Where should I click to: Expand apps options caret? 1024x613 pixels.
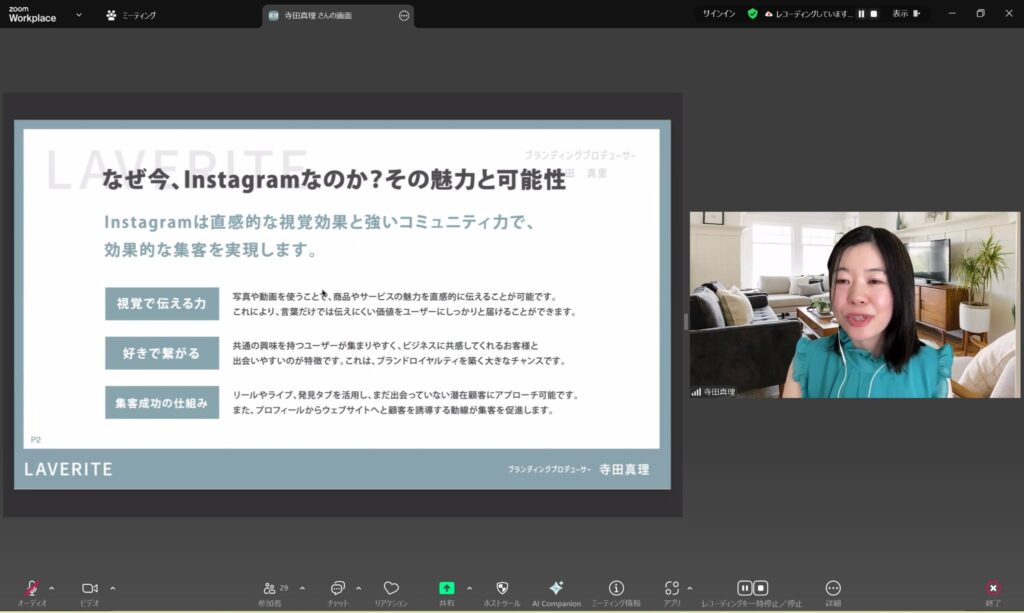[690, 588]
